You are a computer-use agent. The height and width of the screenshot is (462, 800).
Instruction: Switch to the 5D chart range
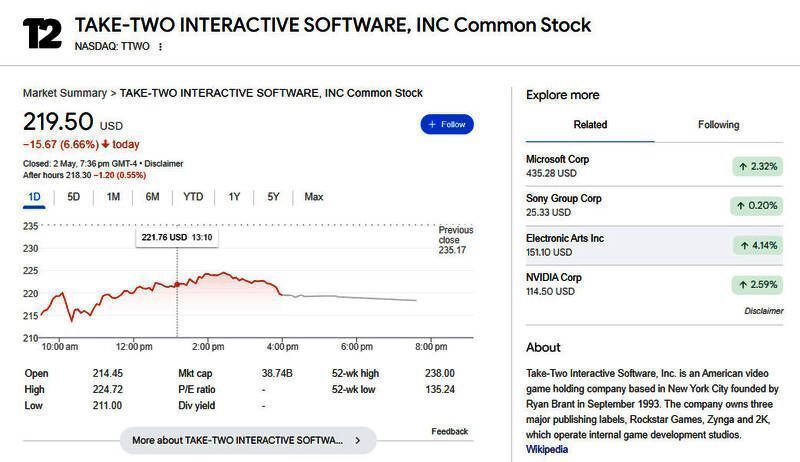tap(74, 197)
